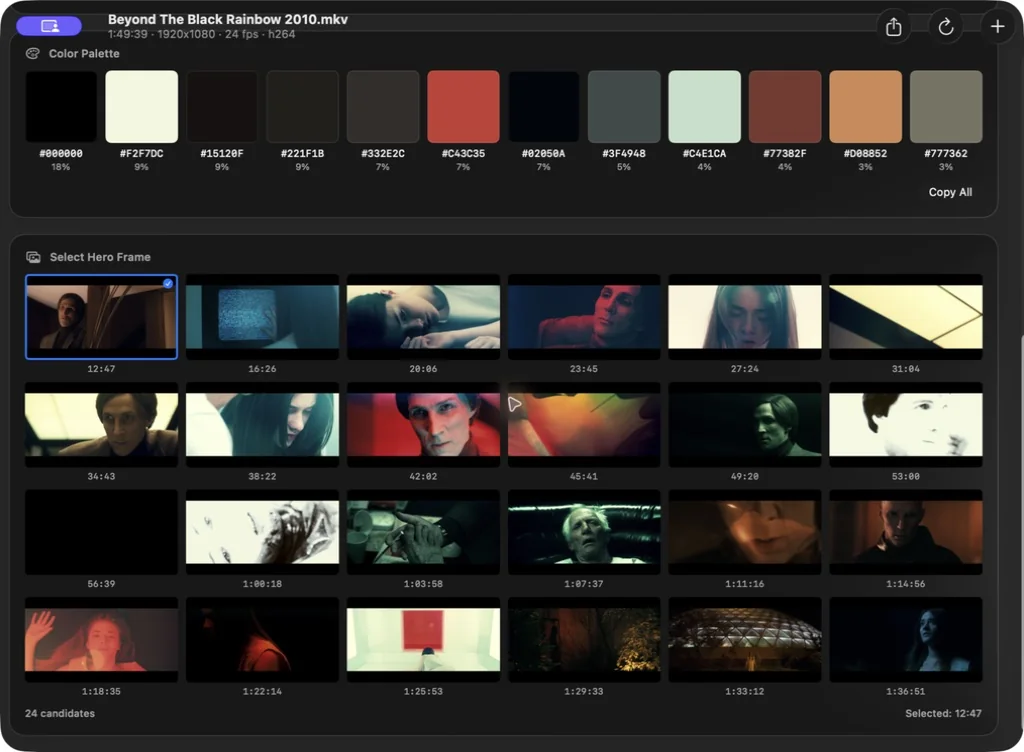Choose the 1:33:12 dome frame thumbnail
The image size is (1024, 752).
[x=744, y=640]
